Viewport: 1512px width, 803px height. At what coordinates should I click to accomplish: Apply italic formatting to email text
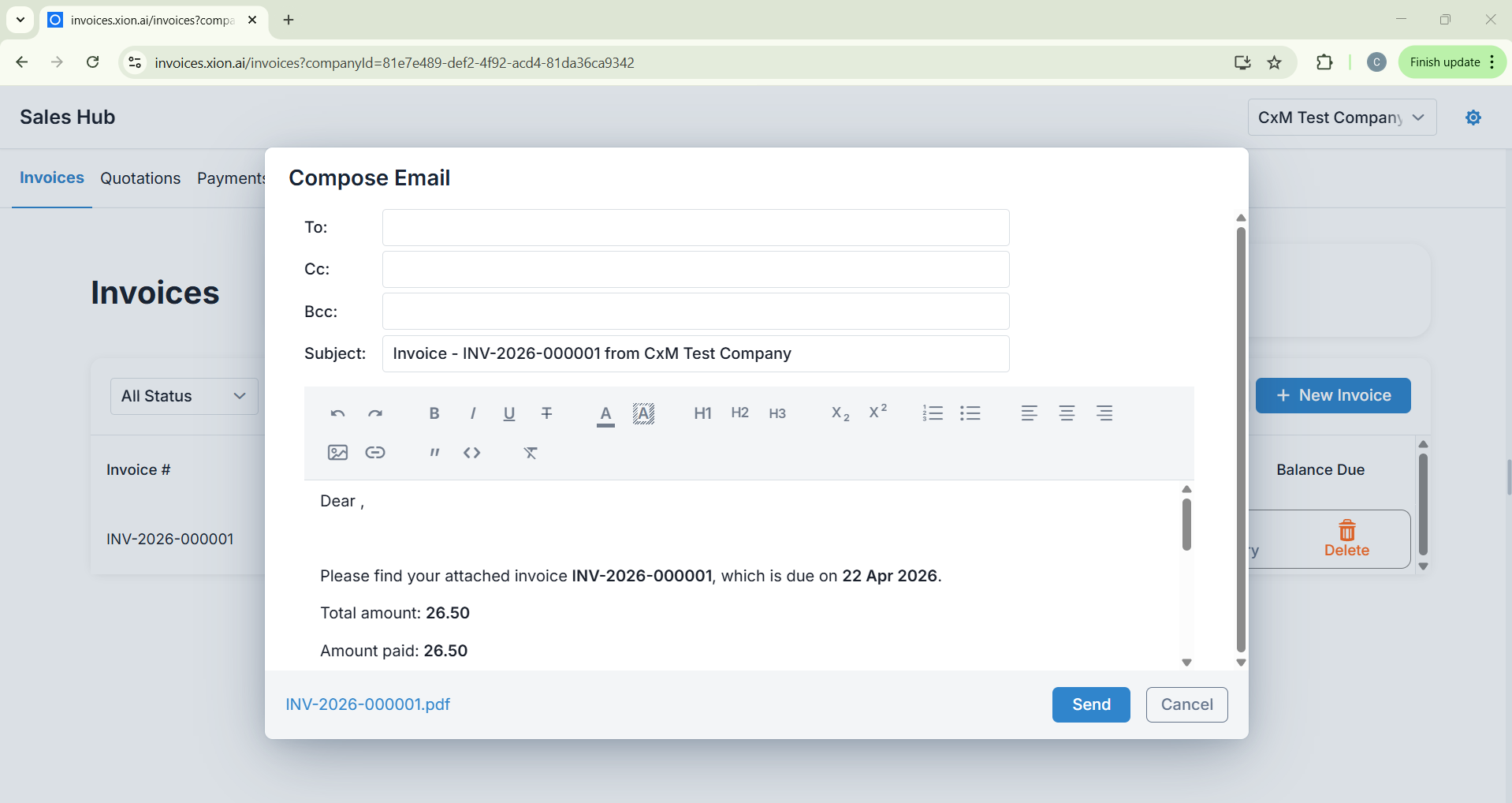tap(472, 413)
